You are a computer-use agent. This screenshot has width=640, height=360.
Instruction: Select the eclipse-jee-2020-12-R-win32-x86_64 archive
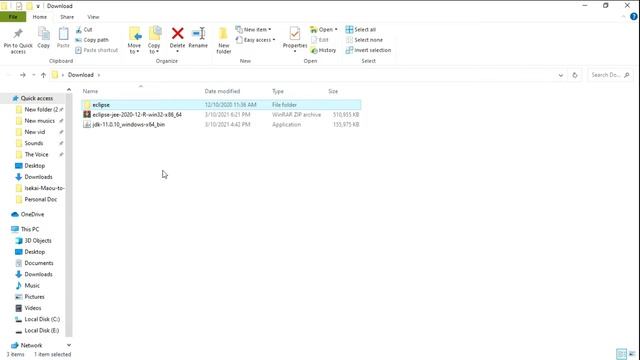(221, 115)
